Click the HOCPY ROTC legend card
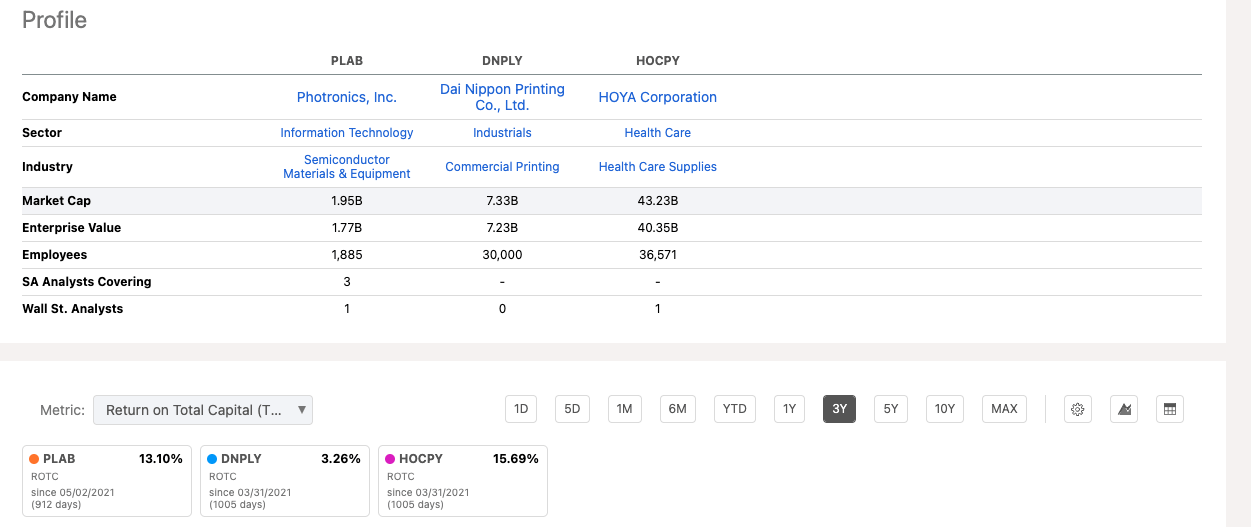The image size is (1251, 527). [463, 481]
